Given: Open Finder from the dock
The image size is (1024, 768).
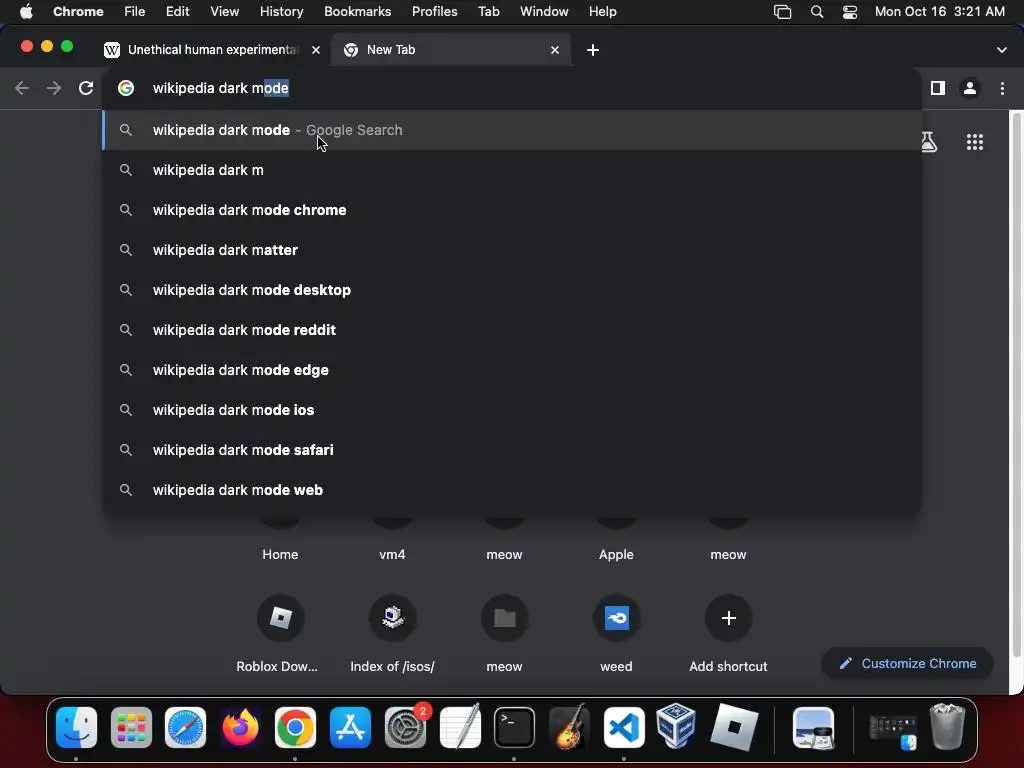Looking at the screenshot, I should click(x=76, y=727).
